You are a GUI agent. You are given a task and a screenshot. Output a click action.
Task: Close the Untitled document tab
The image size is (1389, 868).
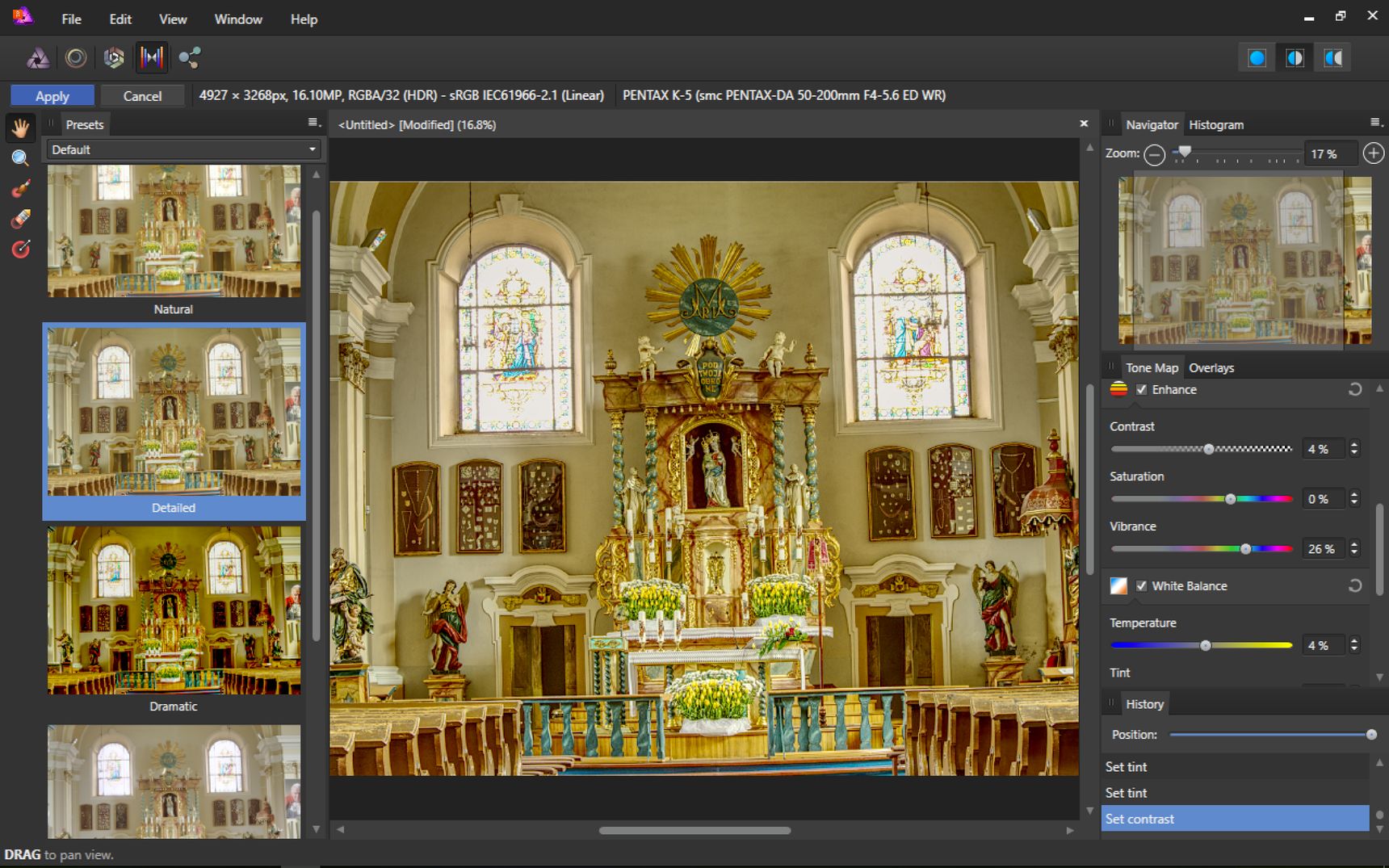[1084, 124]
